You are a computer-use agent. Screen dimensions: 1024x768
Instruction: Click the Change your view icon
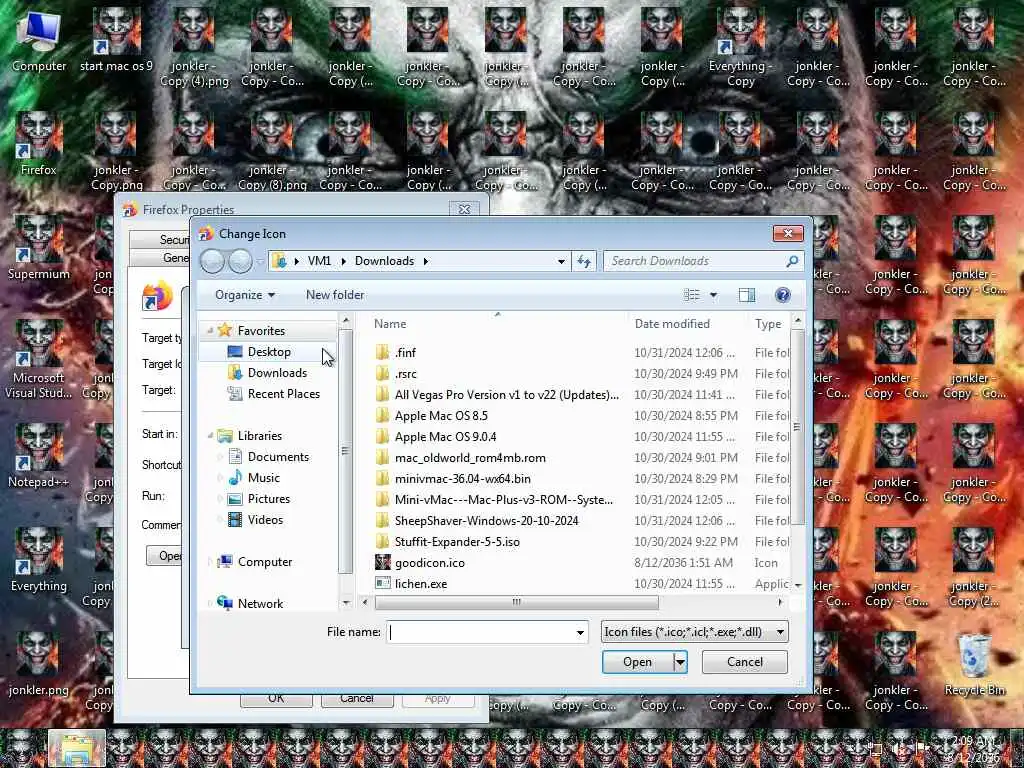(692, 295)
